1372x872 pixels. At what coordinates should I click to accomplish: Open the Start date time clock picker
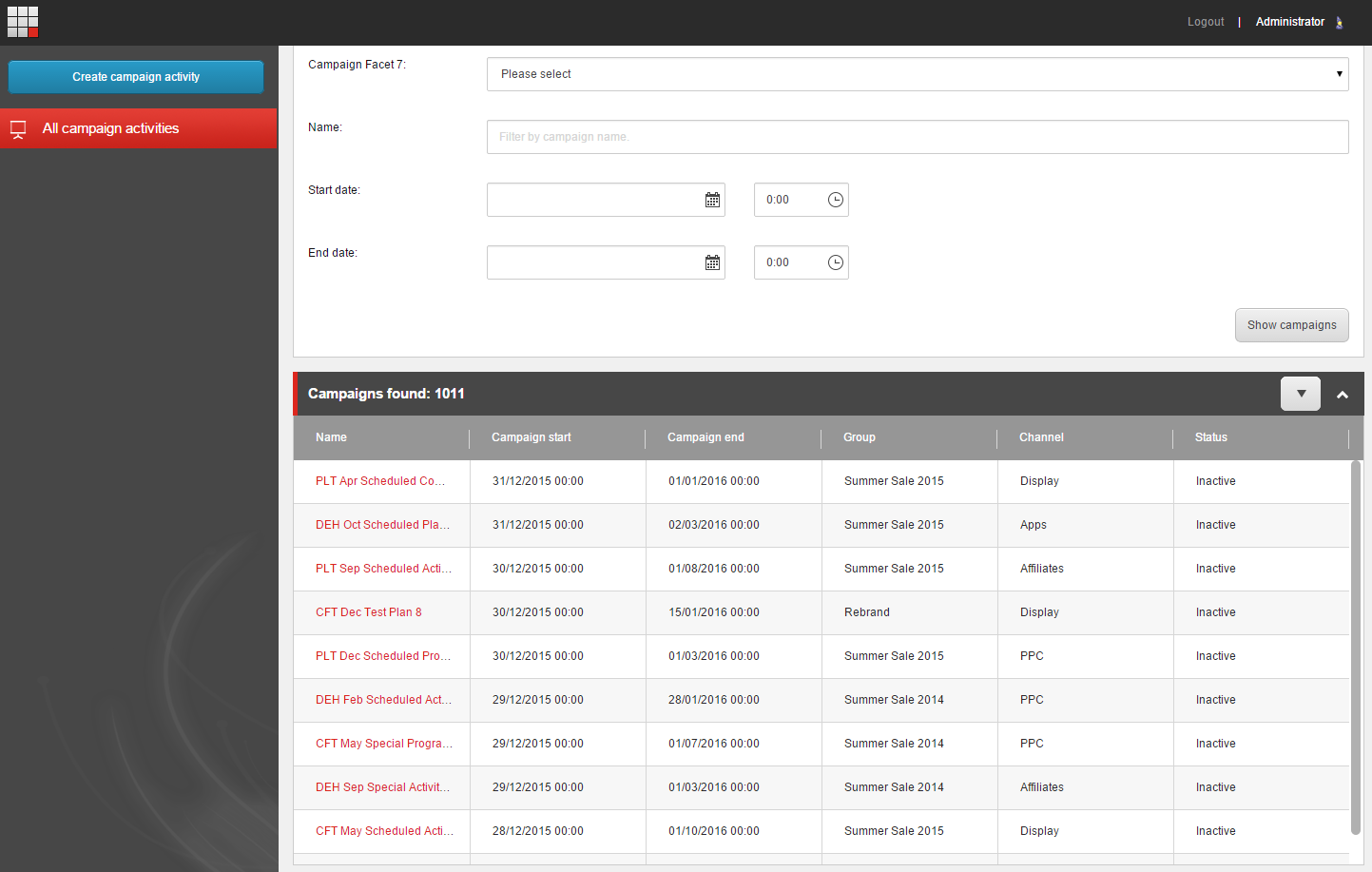[x=834, y=199]
